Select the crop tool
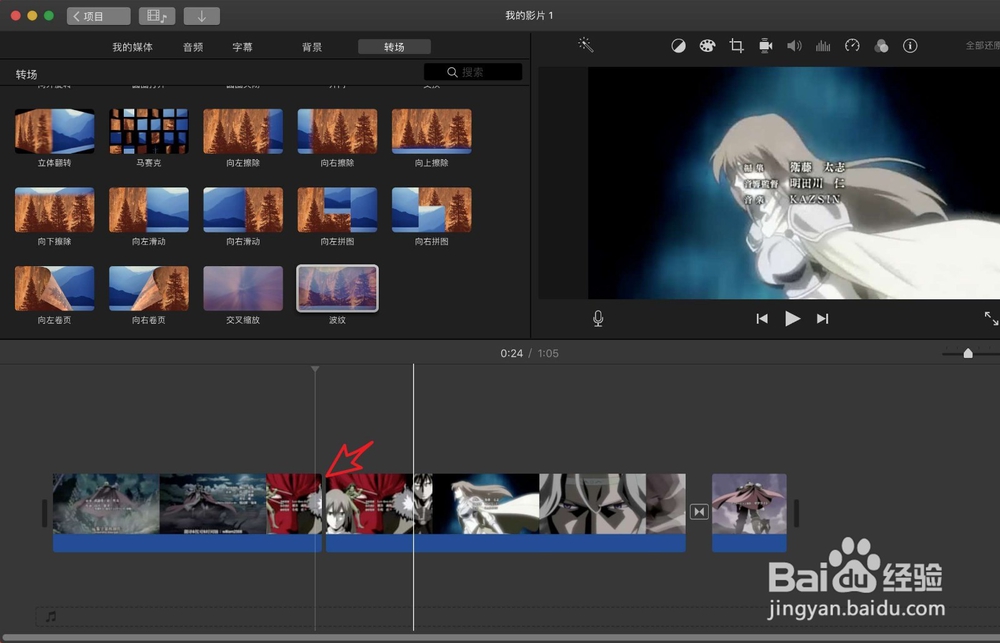Image resolution: width=1000 pixels, height=643 pixels. click(x=737, y=46)
